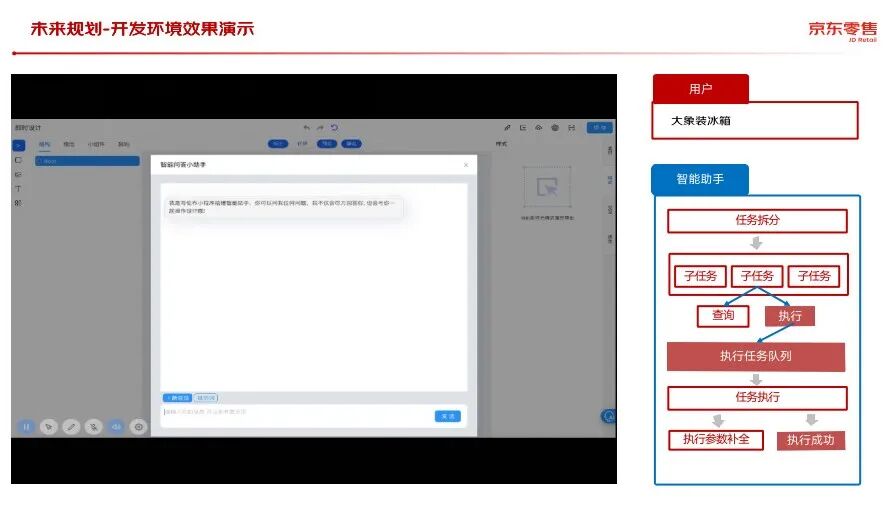Screen dimensions: 895x510
Task: Click the first blue pill button above canvas
Action: pyautogui.click(x=278, y=144)
